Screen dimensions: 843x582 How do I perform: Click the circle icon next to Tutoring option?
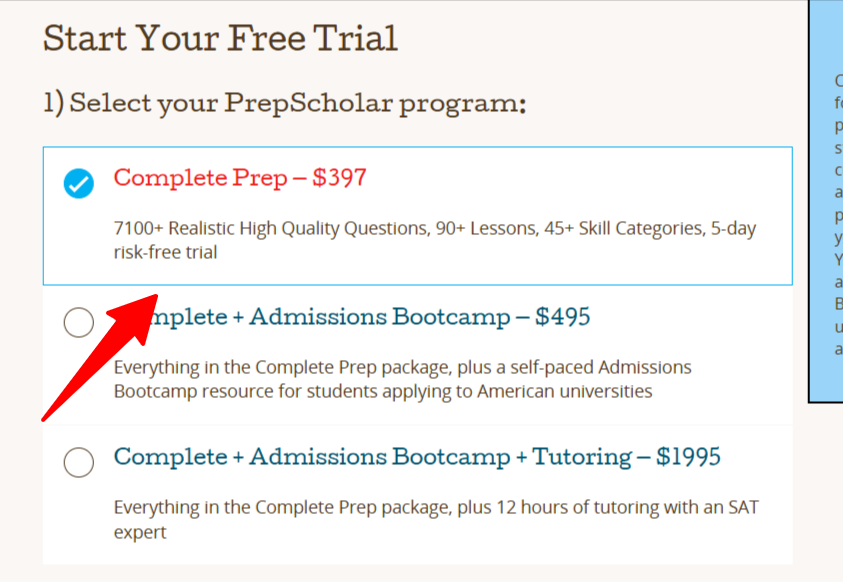click(78, 463)
